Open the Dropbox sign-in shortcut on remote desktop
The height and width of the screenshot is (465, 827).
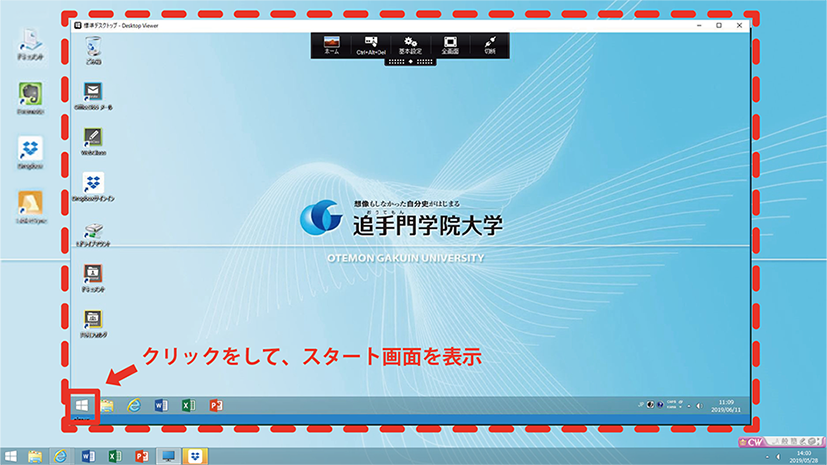point(93,184)
